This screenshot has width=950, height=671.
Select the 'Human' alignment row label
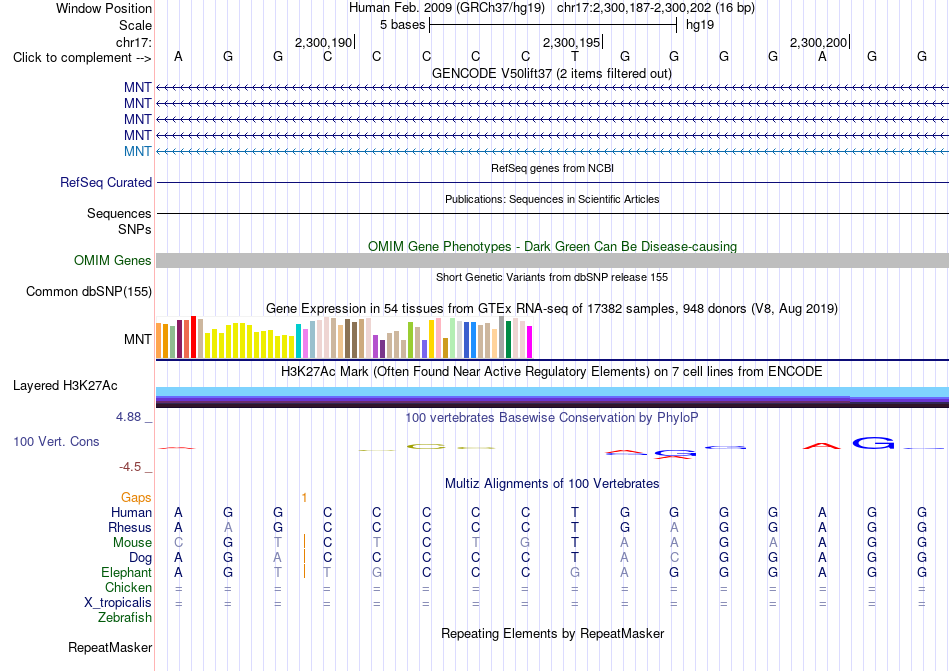pyautogui.click(x=131, y=512)
